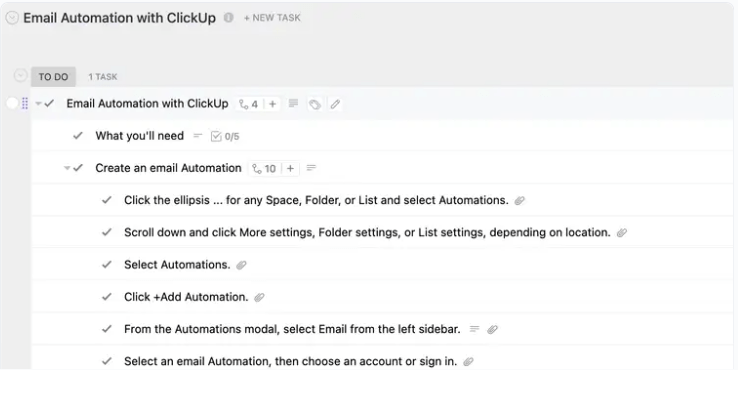Click the 10 subtasks counter icon
Viewport: 738px width, 403px height.
coord(264,169)
